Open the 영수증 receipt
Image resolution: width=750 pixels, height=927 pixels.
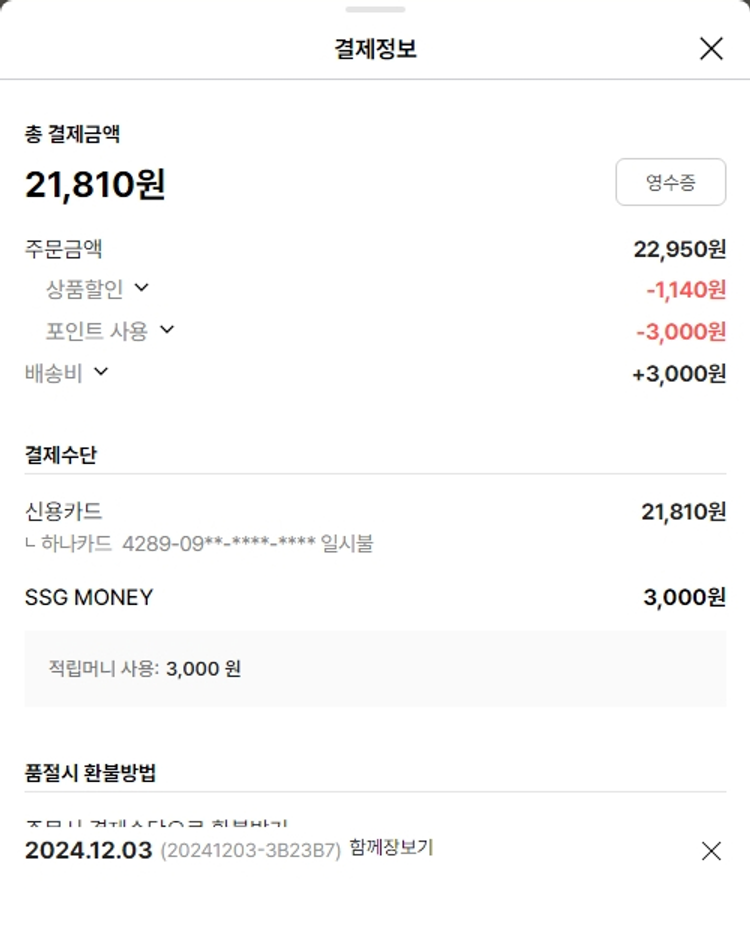pos(670,182)
